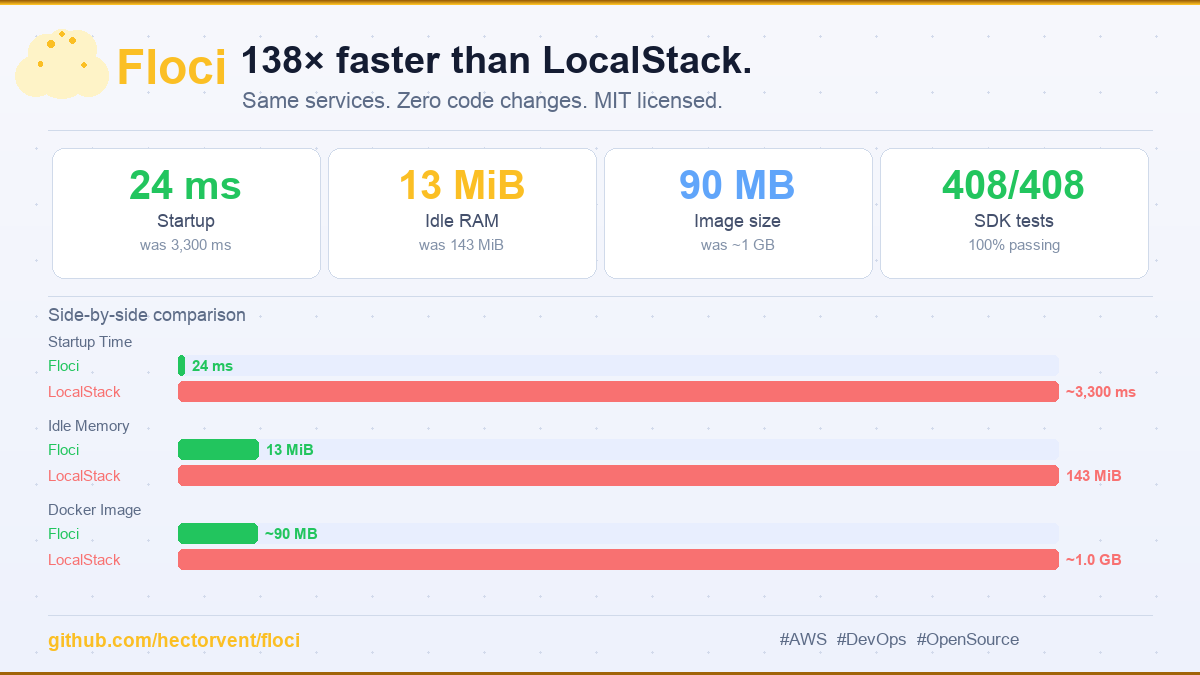Click the Floci cloud logo icon

pos(62,64)
